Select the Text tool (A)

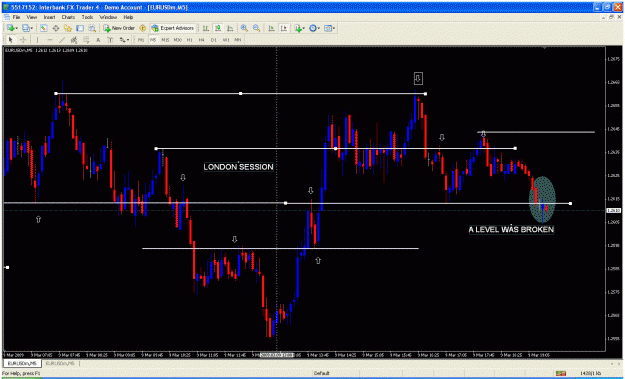coord(98,40)
